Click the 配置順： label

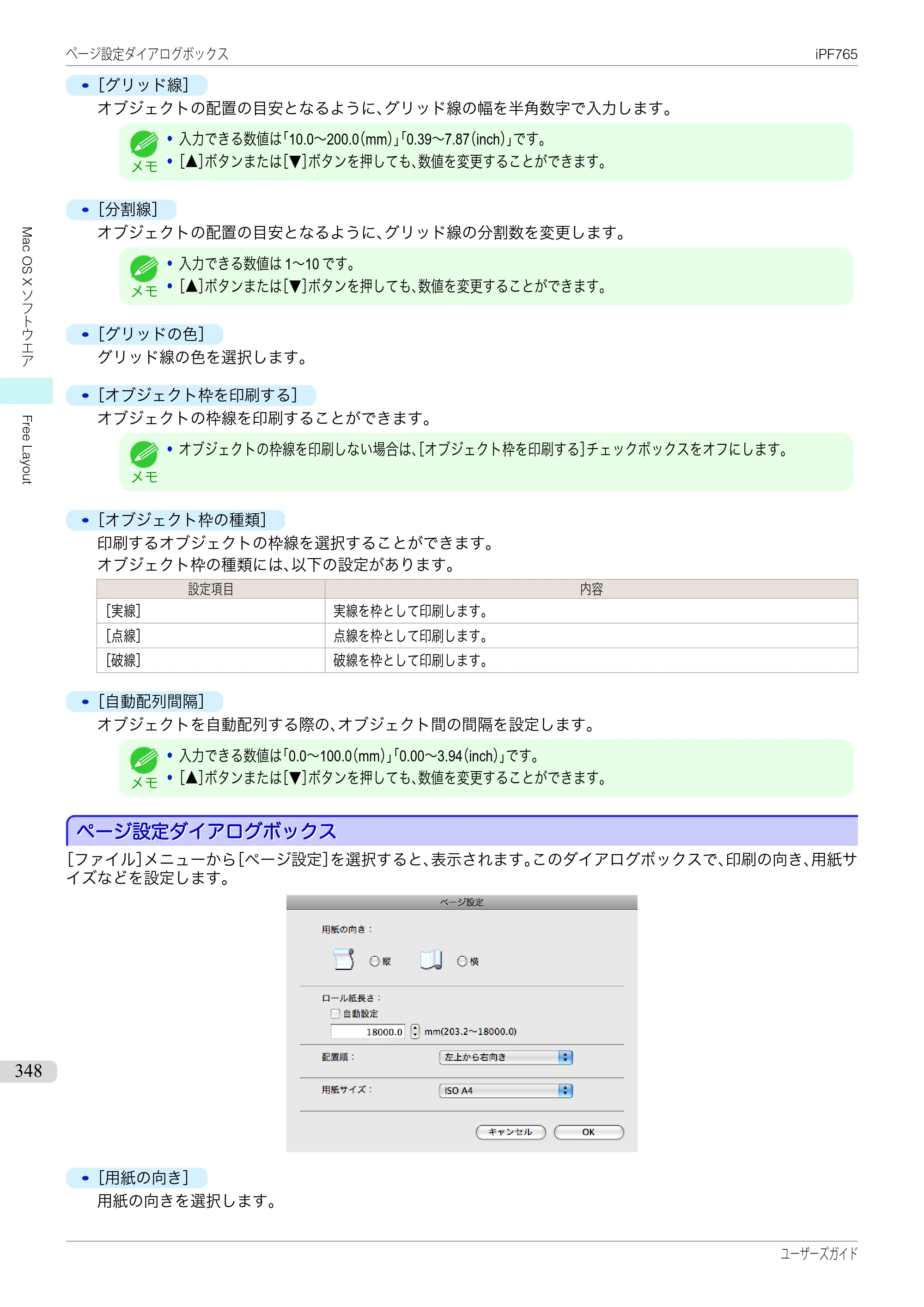(x=338, y=1057)
